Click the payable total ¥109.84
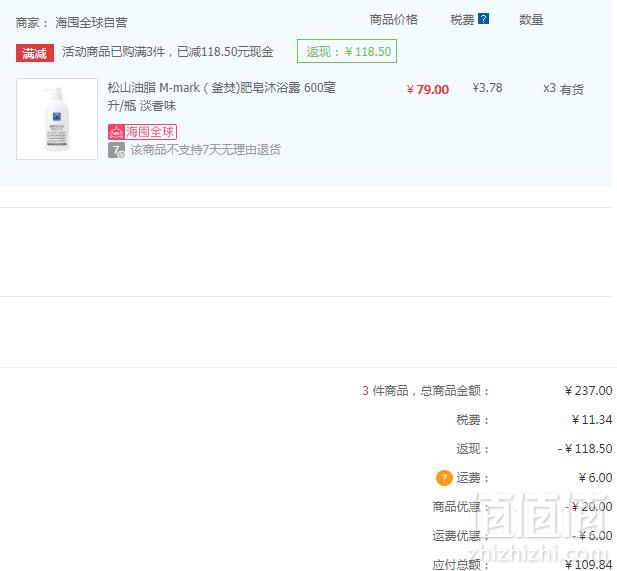The image size is (617, 571). pos(588,564)
